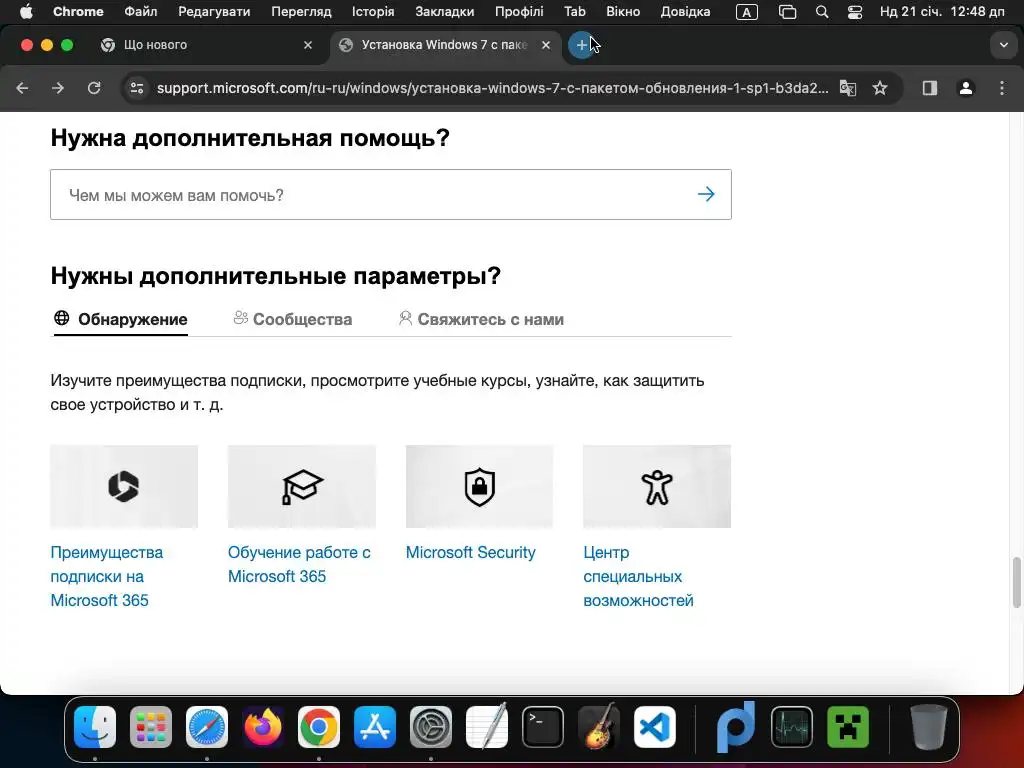Screen dimensions: 1024x768
Task: Open Spotlight search in menu bar
Action: [x=822, y=12]
